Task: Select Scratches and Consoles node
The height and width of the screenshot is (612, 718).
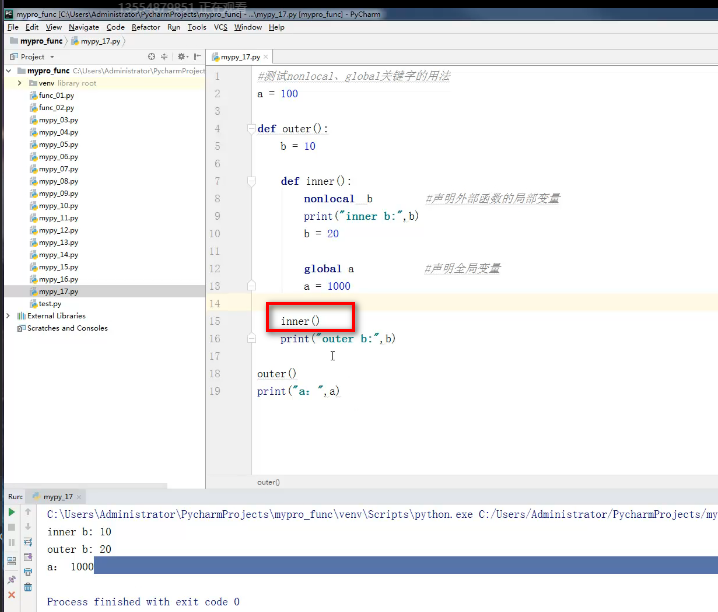Action: tap(62, 328)
